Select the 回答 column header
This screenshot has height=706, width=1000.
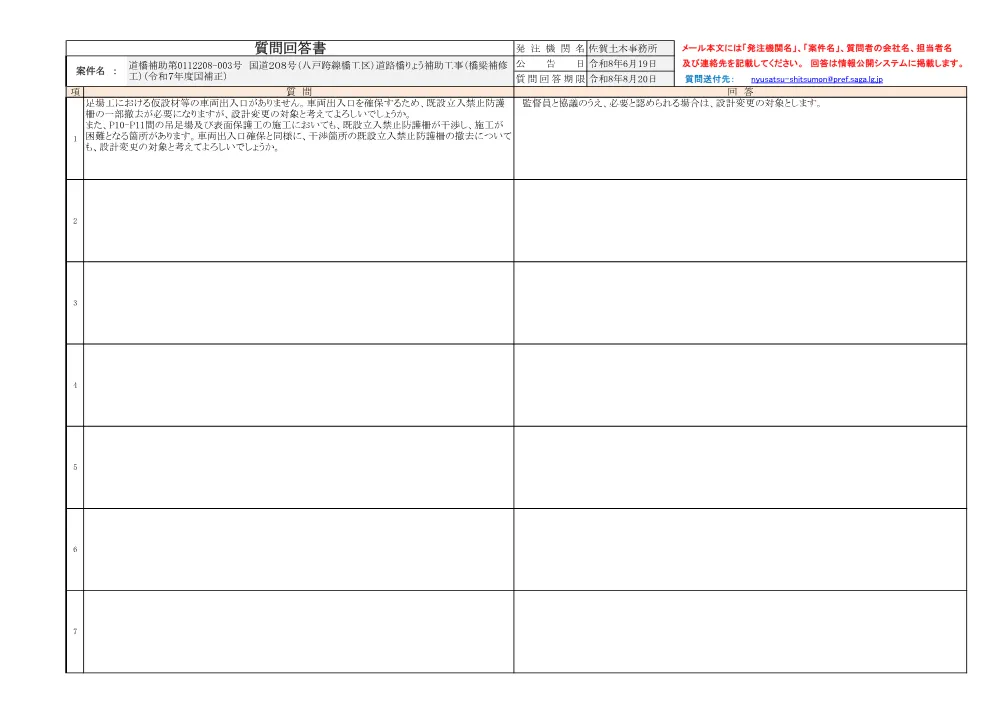coord(740,92)
